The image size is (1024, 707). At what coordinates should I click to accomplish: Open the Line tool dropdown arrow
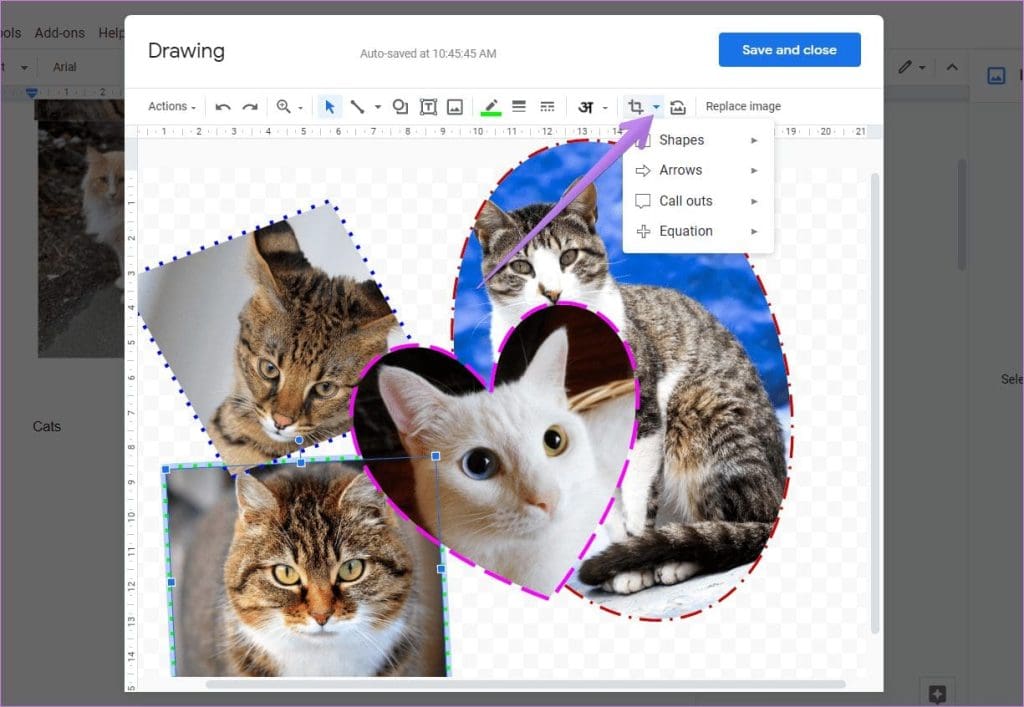click(376, 106)
